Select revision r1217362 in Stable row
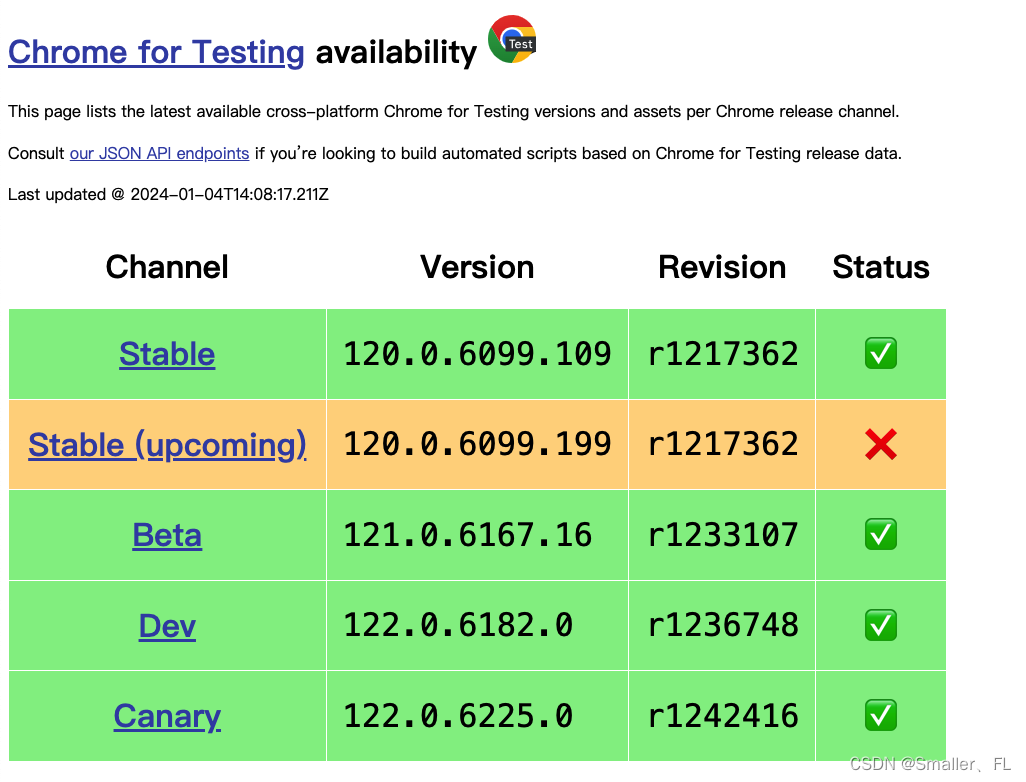 pyautogui.click(x=722, y=354)
